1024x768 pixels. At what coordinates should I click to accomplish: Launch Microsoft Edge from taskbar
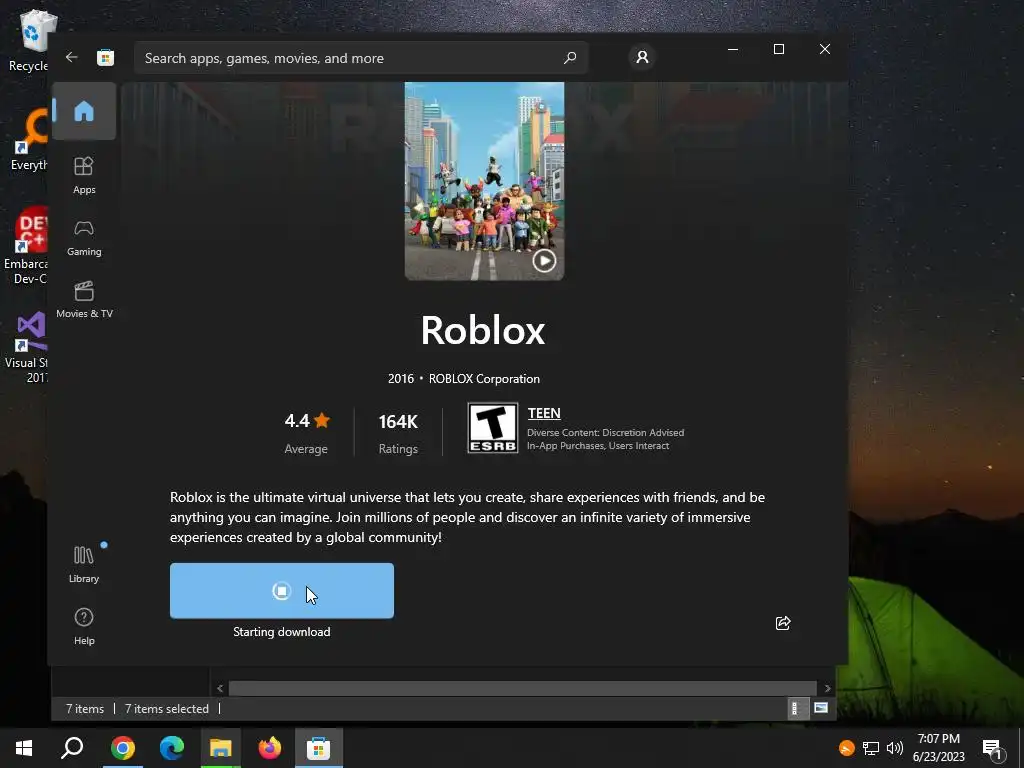click(x=172, y=748)
